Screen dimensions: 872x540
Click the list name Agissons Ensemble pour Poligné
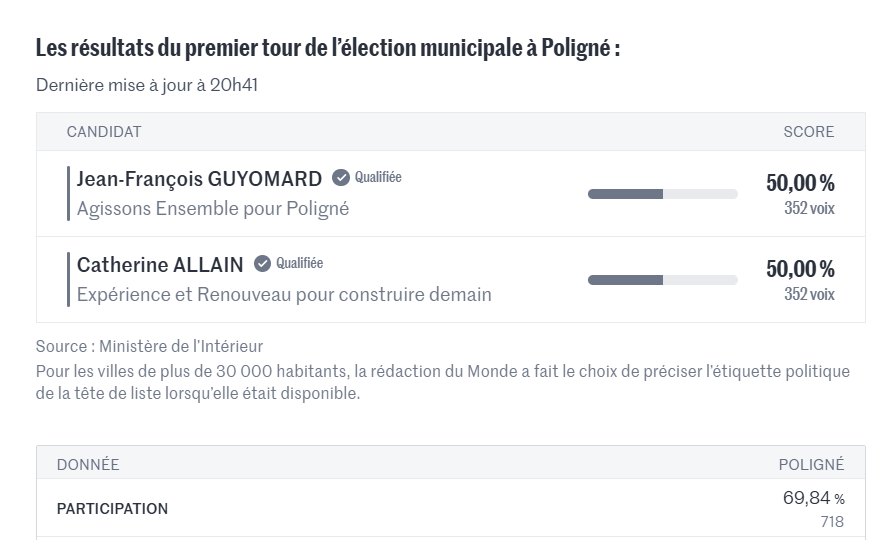[x=213, y=209]
